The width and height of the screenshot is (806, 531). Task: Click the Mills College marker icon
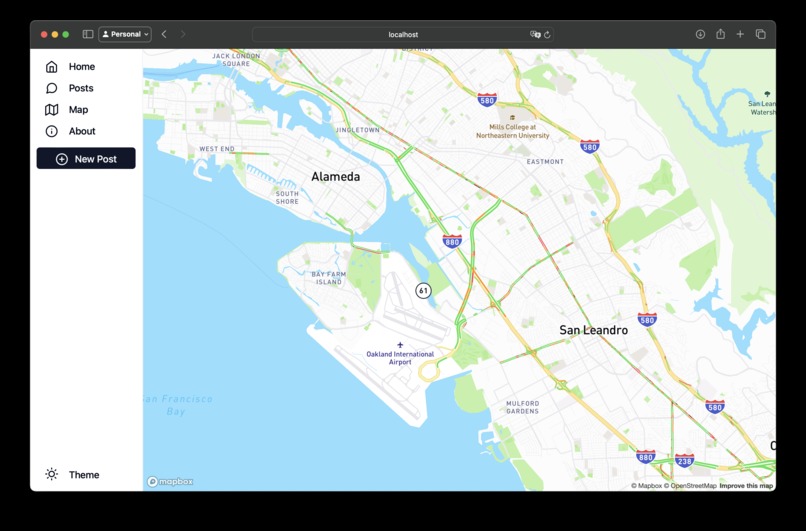[x=512, y=118]
